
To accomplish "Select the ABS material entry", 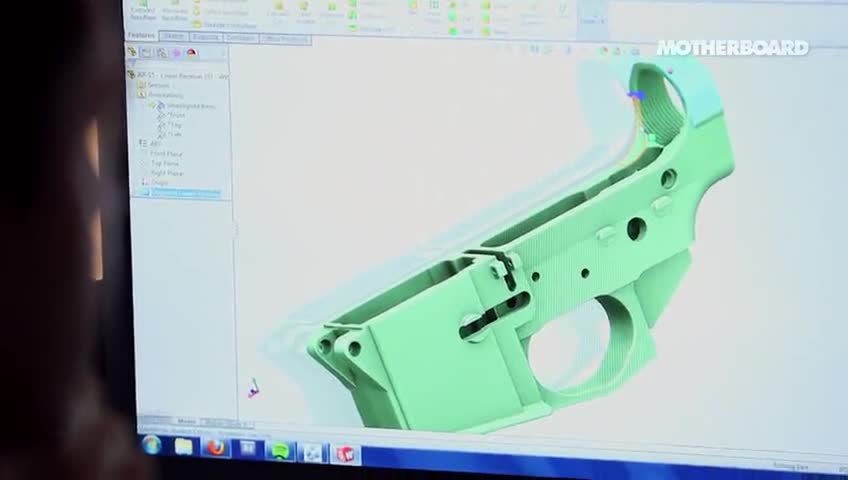I will [151, 144].
